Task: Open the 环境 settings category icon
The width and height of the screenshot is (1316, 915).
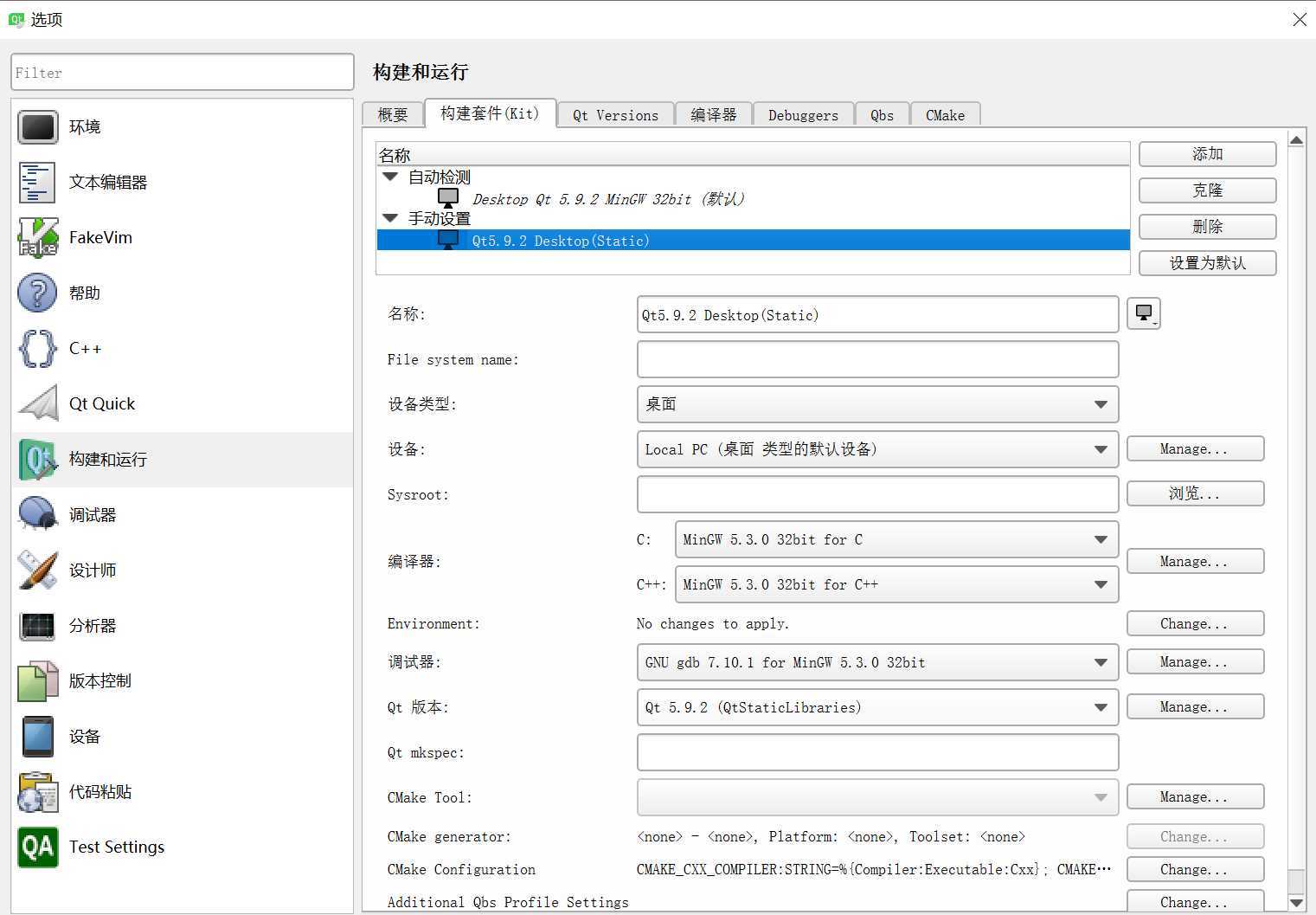Action: tap(37, 127)
